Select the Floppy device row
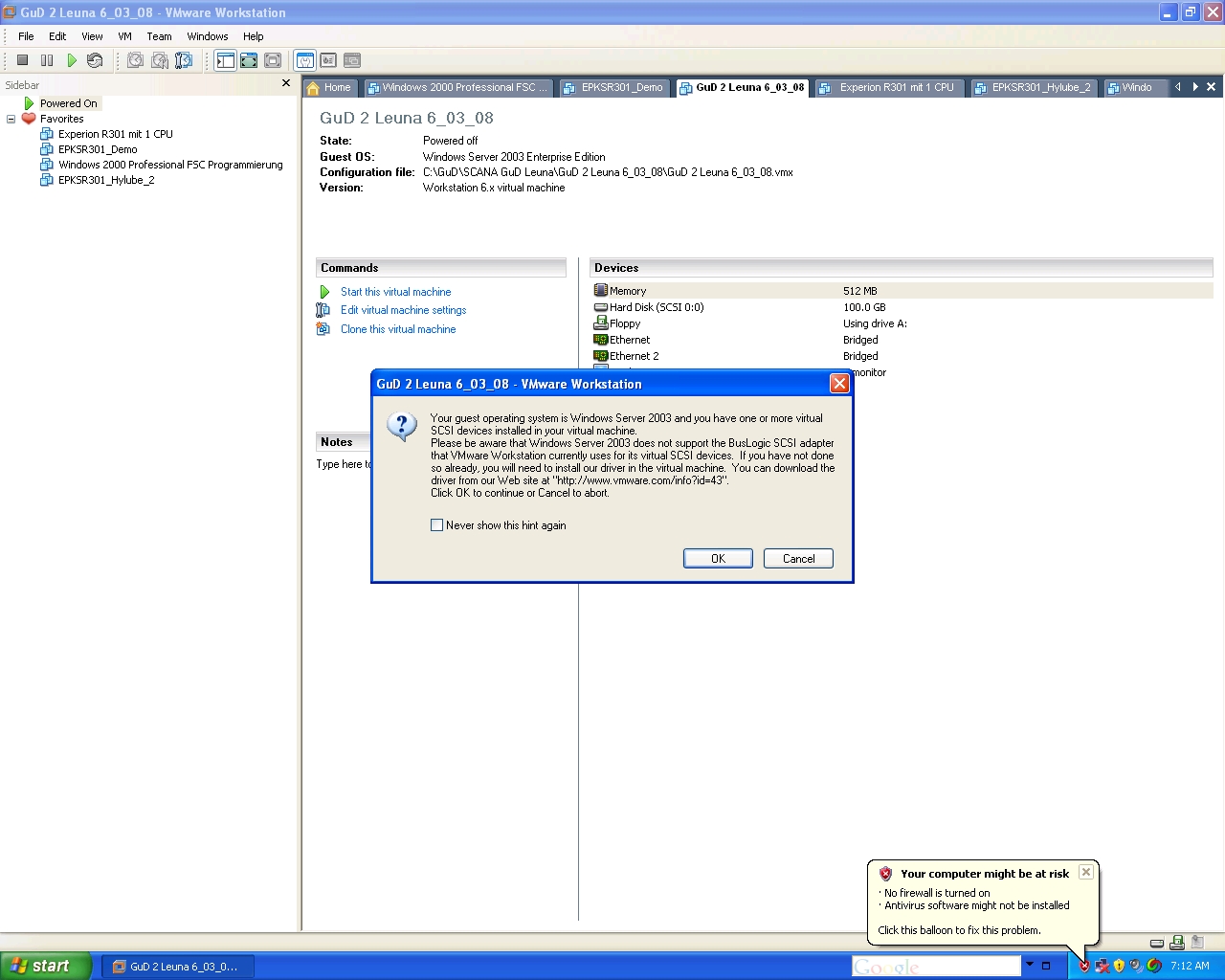 pyautogui.click(x=902, y=323)
